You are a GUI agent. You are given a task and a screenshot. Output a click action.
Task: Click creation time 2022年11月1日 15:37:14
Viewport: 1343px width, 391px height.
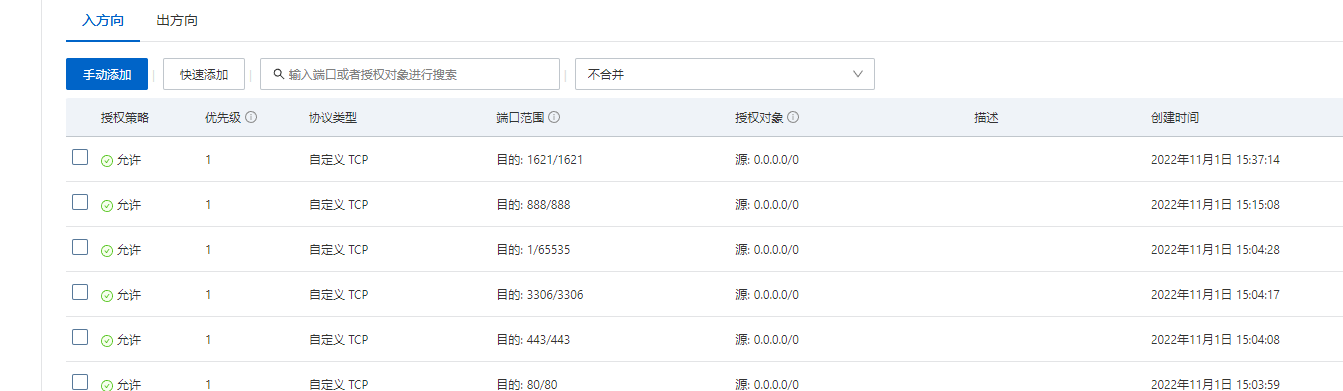(1215, 160)
